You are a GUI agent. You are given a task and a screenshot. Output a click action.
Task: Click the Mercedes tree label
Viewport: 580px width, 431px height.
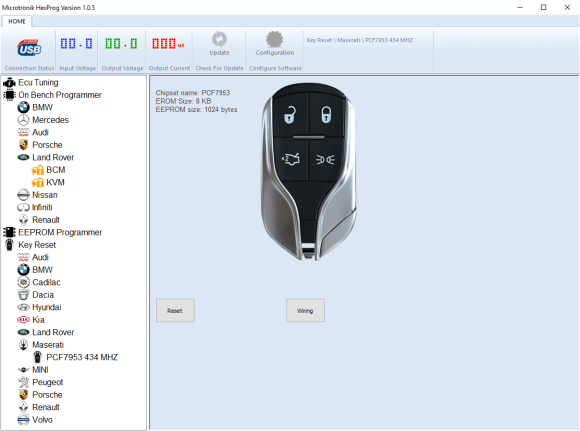click(x=50, y=120)
